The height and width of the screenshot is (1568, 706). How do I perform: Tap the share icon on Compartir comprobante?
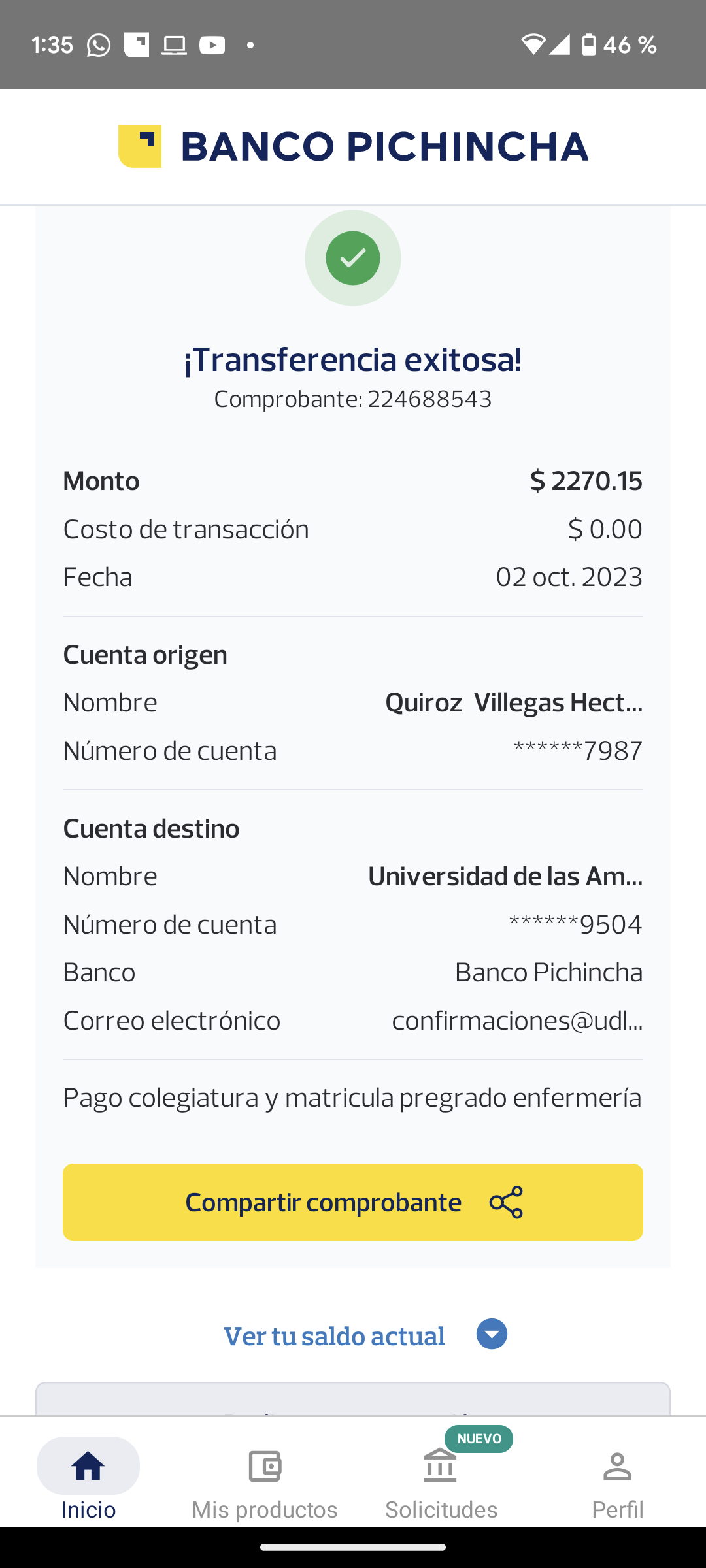(506, 1202)
